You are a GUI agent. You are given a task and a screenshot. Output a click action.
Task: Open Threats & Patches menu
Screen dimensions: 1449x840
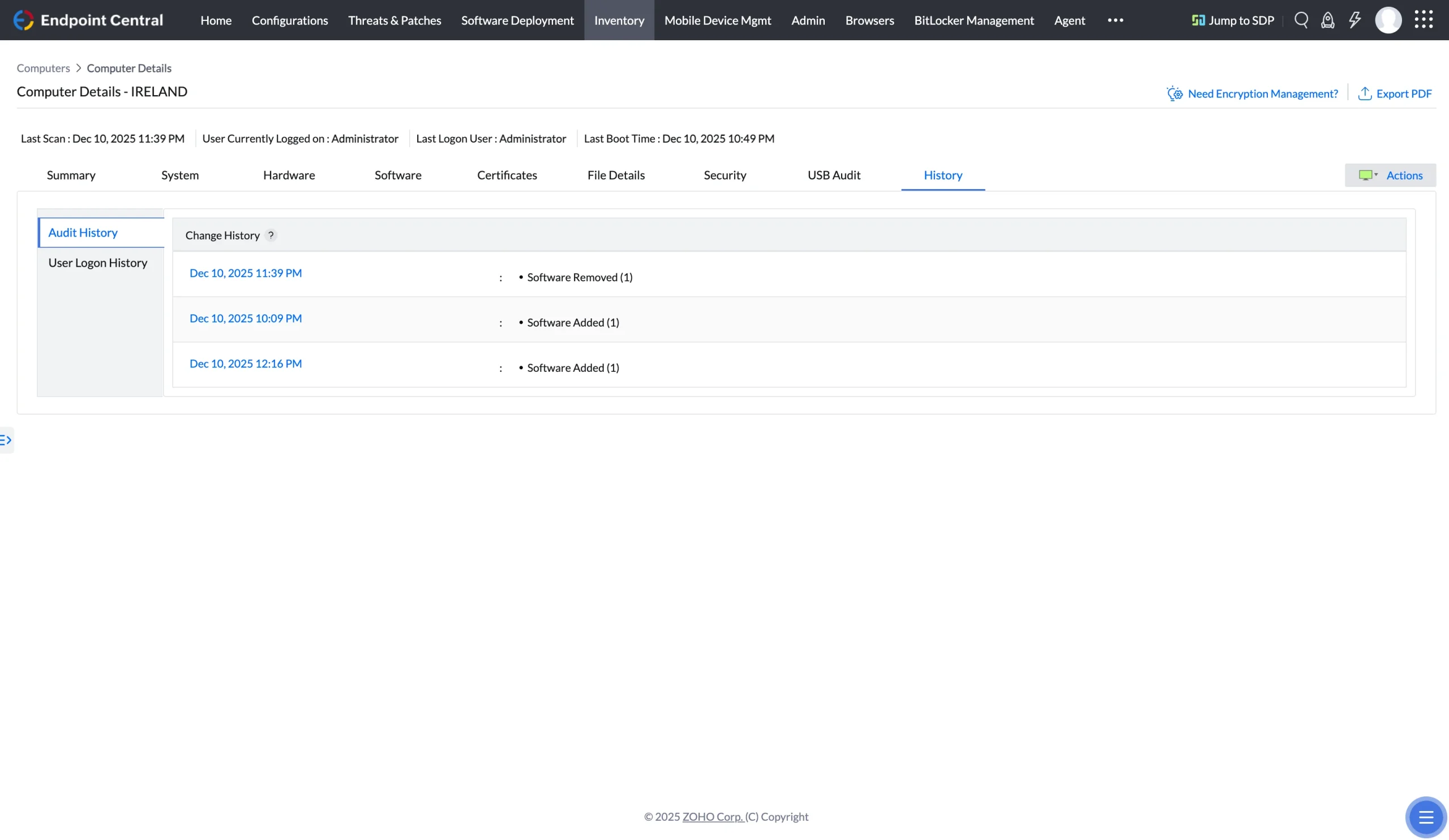[395, 20]
